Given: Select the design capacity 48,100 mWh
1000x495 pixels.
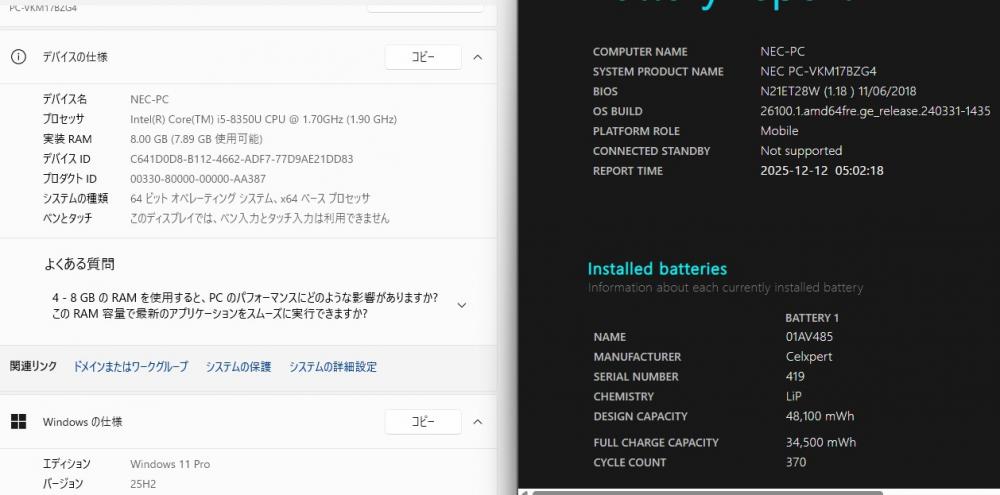Looking at the screenshot, I should [x=820, y=416].
